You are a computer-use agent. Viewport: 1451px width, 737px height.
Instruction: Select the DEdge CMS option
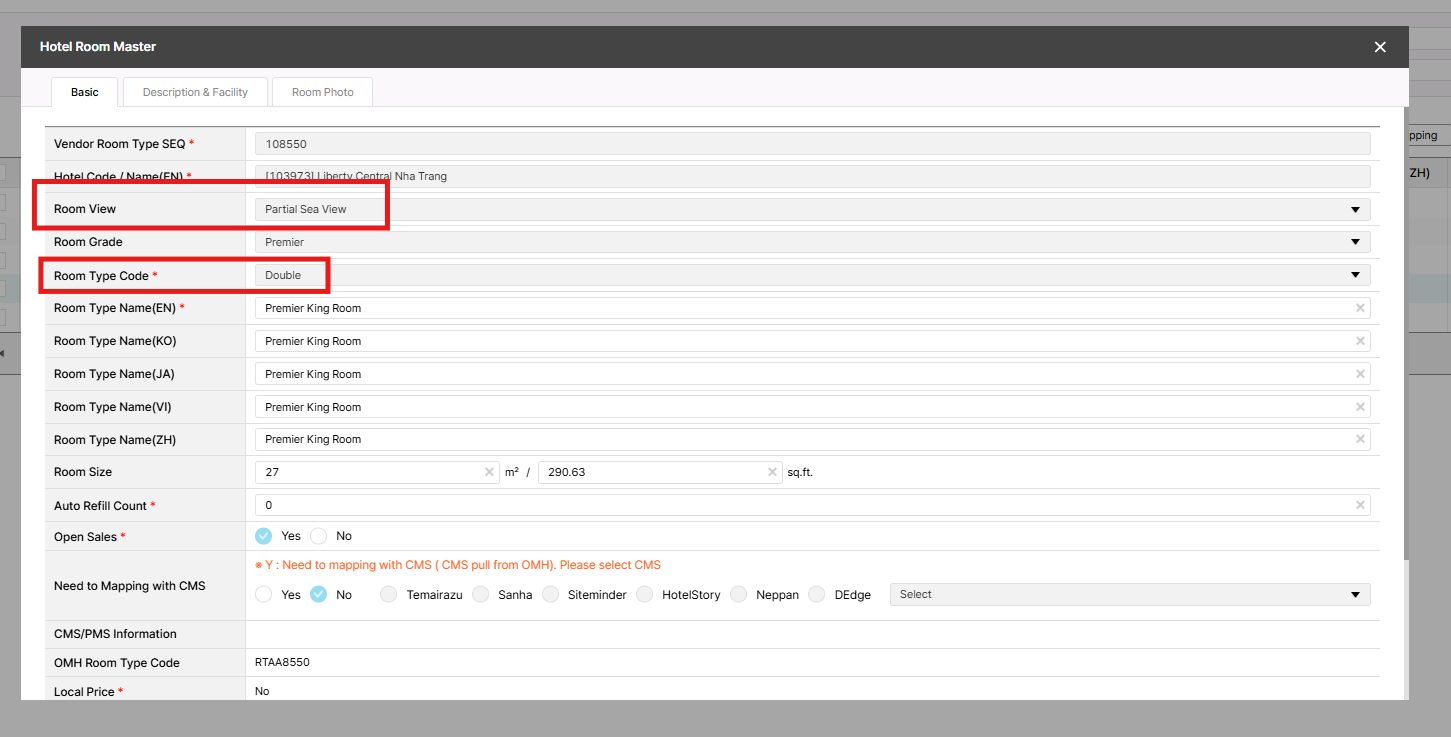pos(817,594)
